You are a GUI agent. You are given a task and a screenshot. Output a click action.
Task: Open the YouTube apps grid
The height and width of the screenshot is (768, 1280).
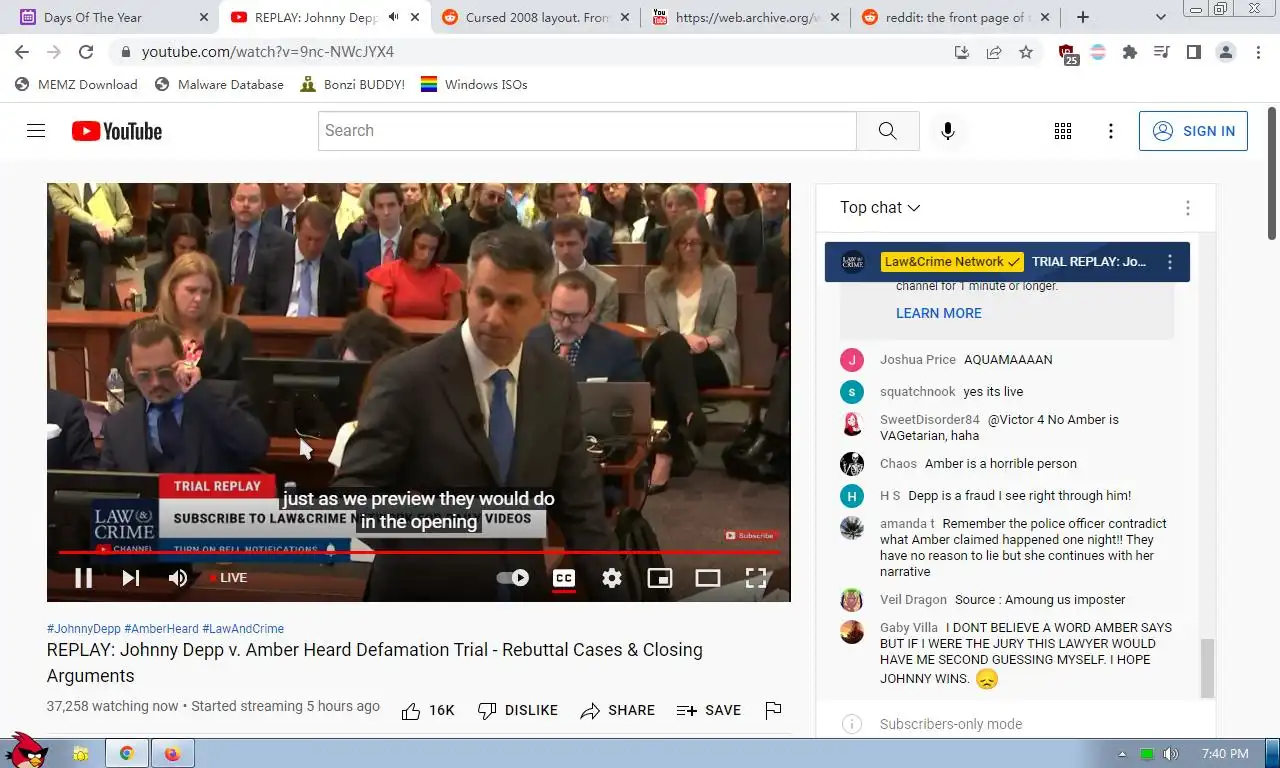[x=1063, y=131]
